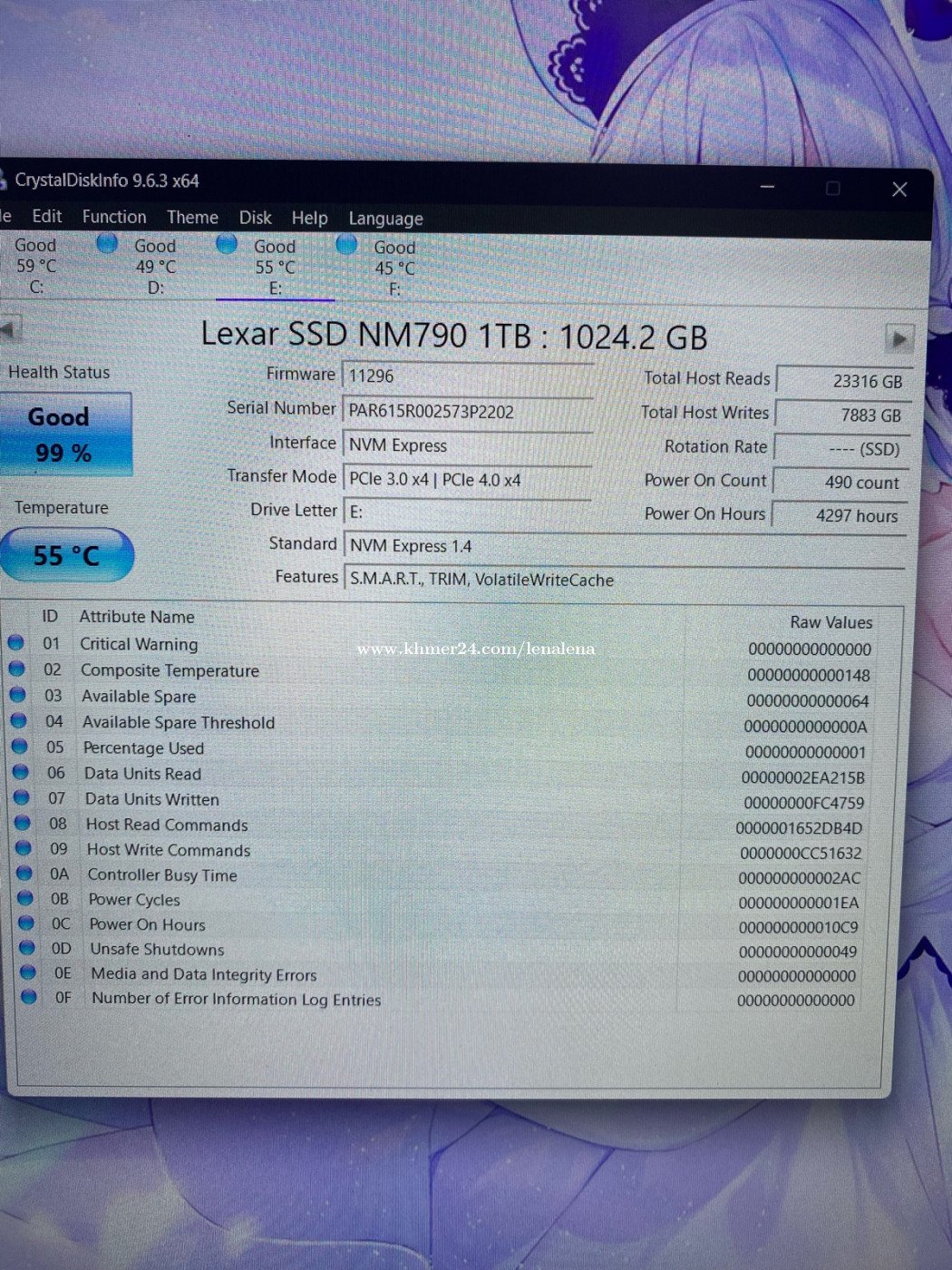Click the Lexar SSD NM790 1TB disk title
952x1270 pixels.
point(453,336)
